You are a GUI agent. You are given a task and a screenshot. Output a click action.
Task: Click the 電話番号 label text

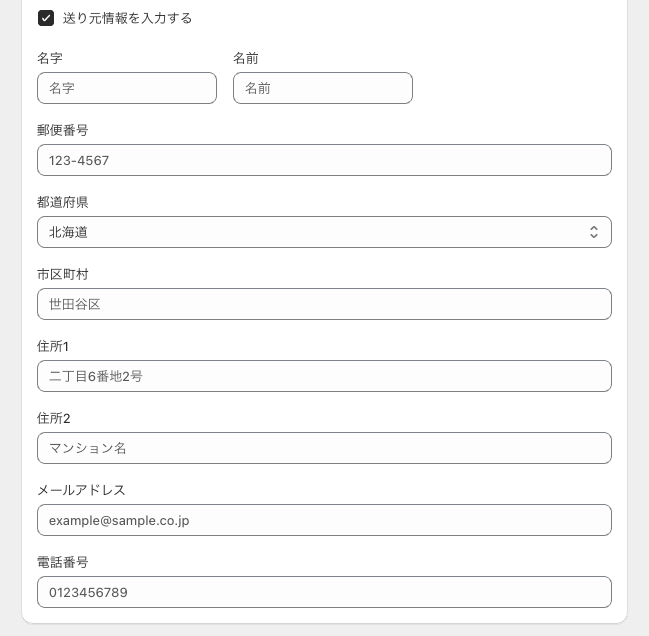63,562
